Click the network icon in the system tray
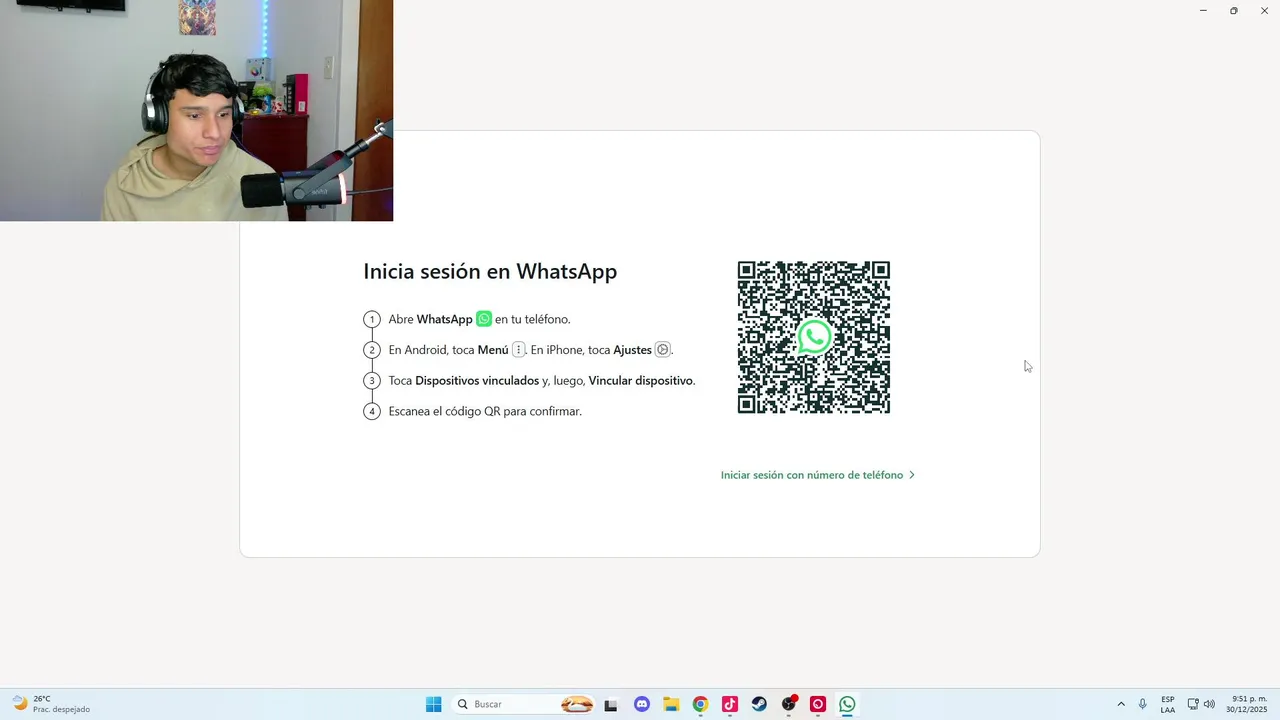 tap(1193, 704)
